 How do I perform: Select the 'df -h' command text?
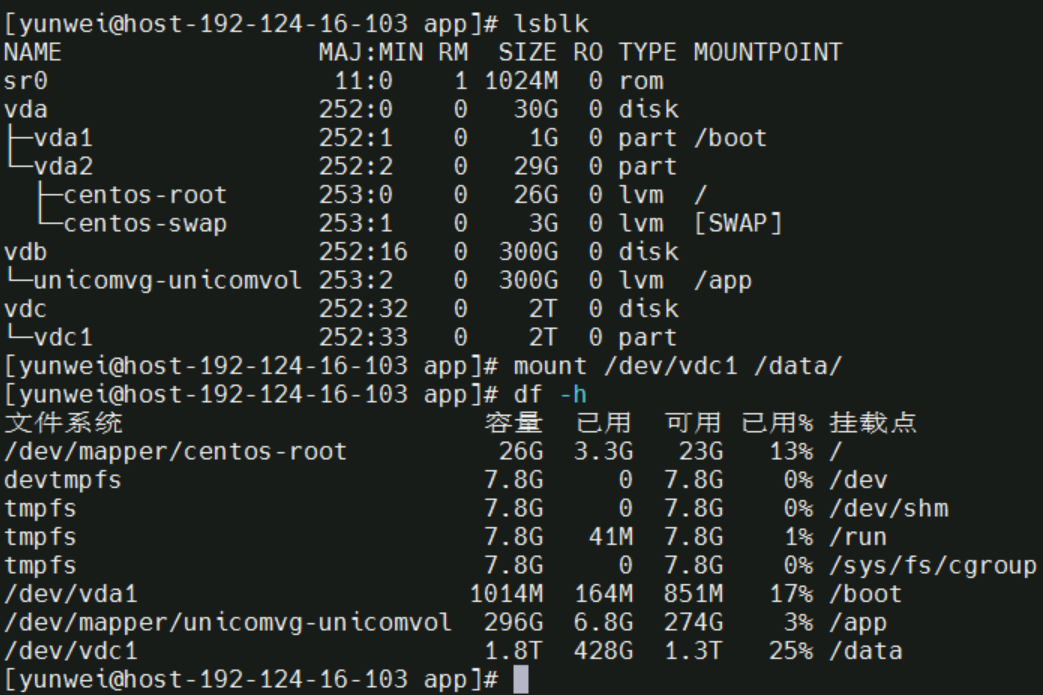pos(551,395)
